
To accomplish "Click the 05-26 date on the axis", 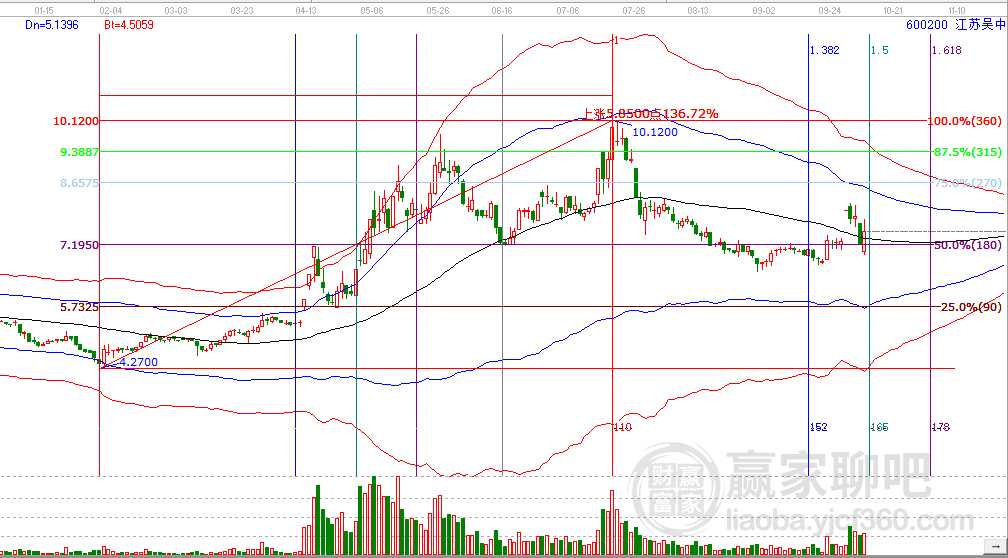I will (x=437, y=10).
